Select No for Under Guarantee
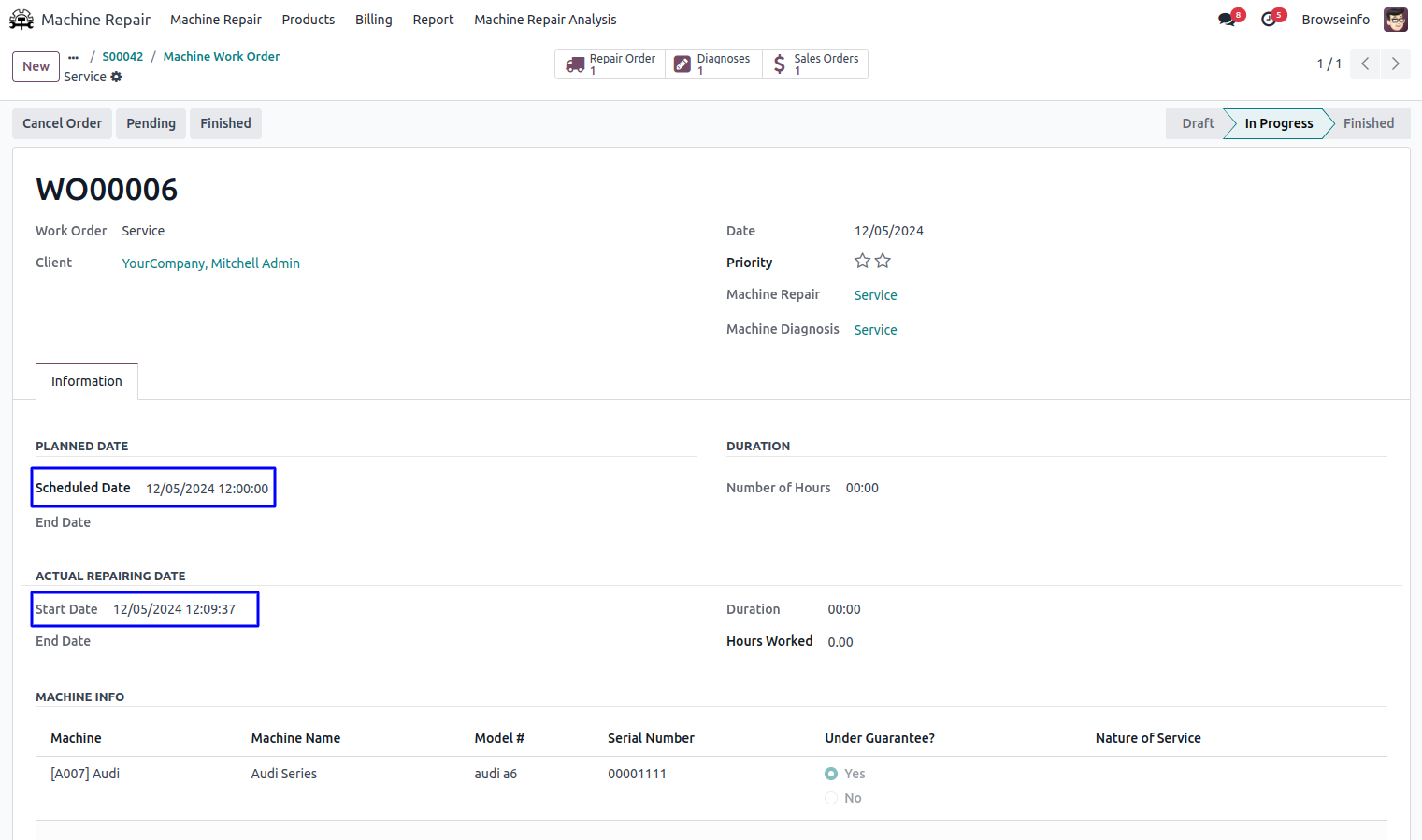Image resolution: width=1422 pixels, height=840 pixels. (x=831, y=798)
